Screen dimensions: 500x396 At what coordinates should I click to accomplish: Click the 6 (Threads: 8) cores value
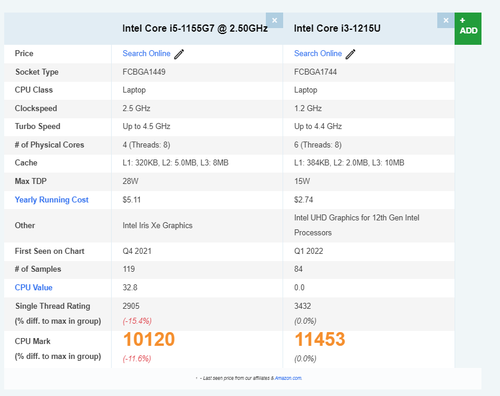(318, 145)
